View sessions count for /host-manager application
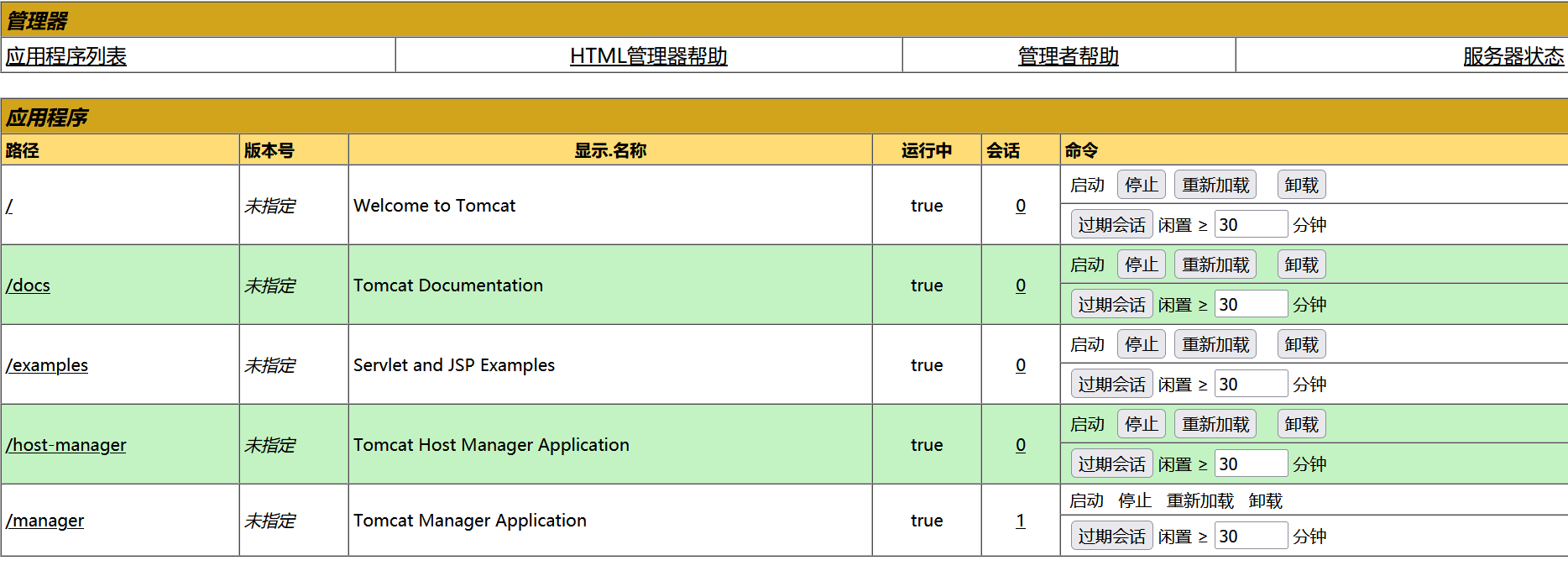 [x=1021, y=445]
